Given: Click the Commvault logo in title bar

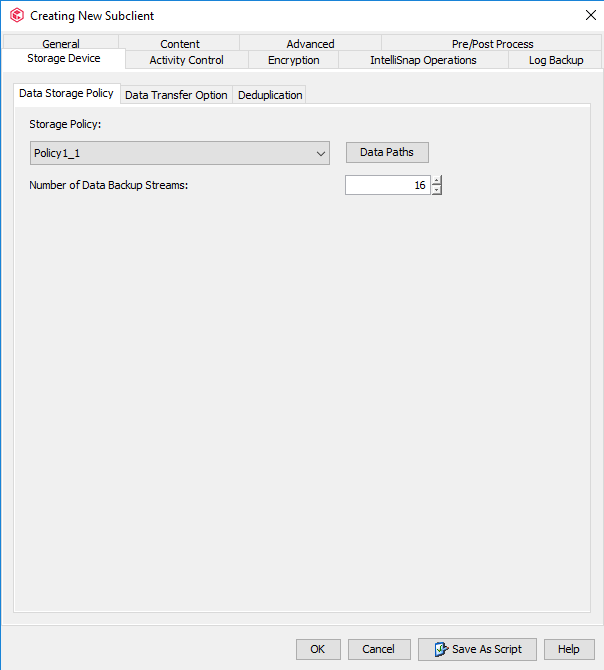Looking at the screenshot, I should [x=16, y=16].
